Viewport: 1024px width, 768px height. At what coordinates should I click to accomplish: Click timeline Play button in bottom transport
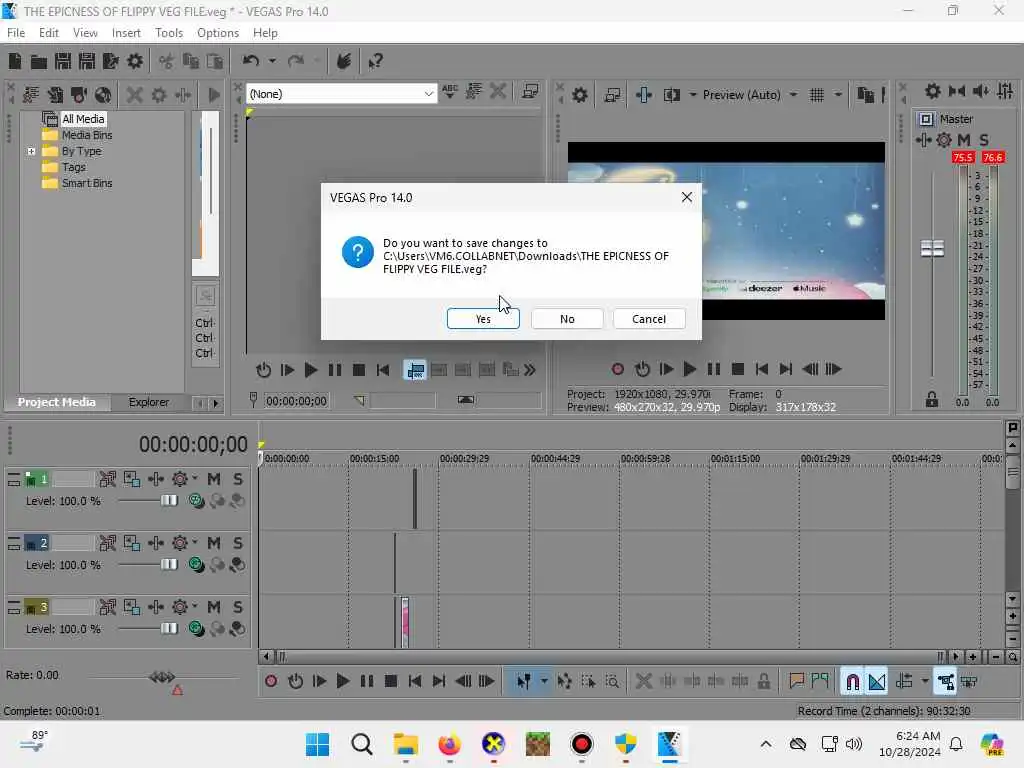click(342, 682)
